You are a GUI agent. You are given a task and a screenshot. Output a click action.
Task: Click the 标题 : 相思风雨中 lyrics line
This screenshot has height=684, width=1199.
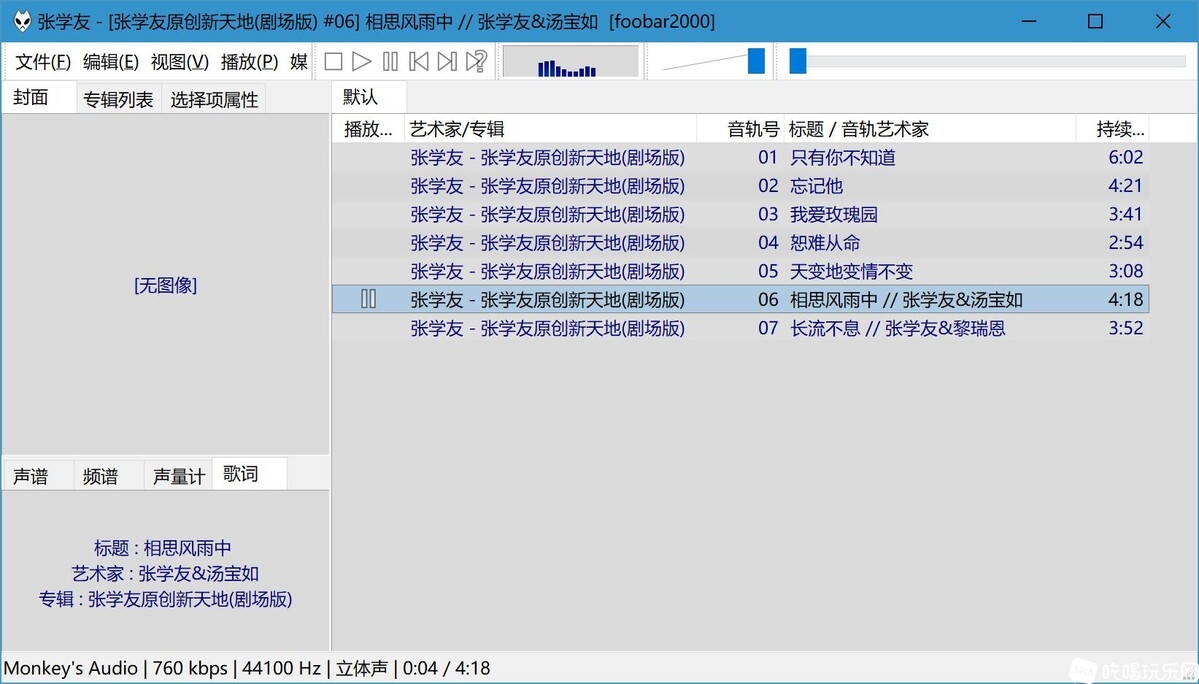tap(163, 548)
